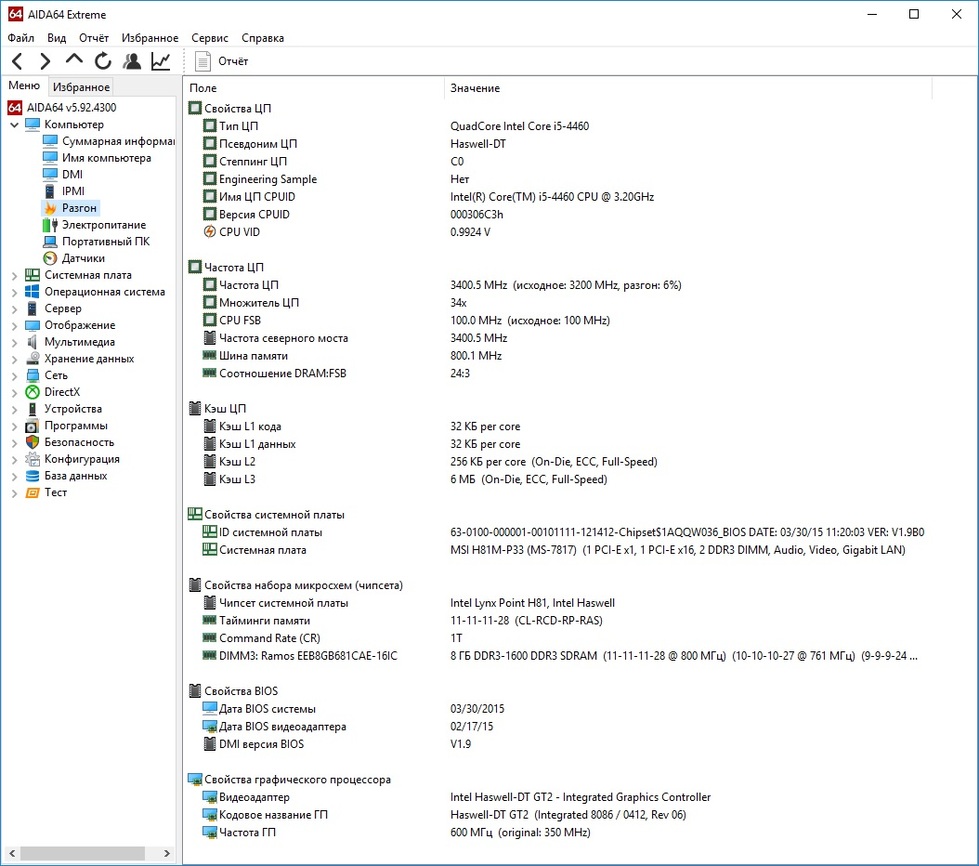Viewport: 979px width, 866px height.
Task: Open the Справка menu
Action: (x=263, y=38)
